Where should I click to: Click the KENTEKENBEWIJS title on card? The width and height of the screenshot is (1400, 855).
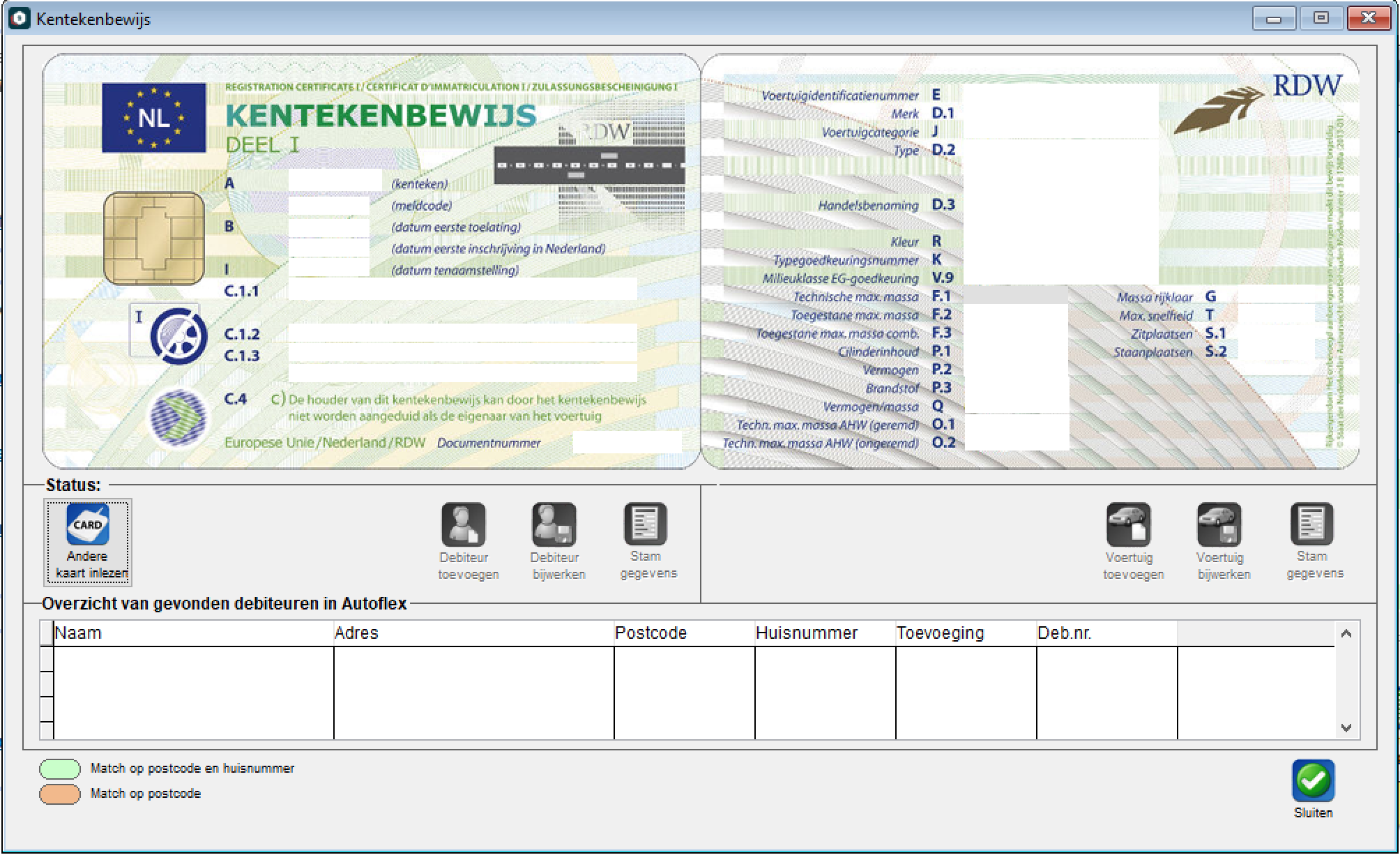pyautogui.click(x=381, y=116)
